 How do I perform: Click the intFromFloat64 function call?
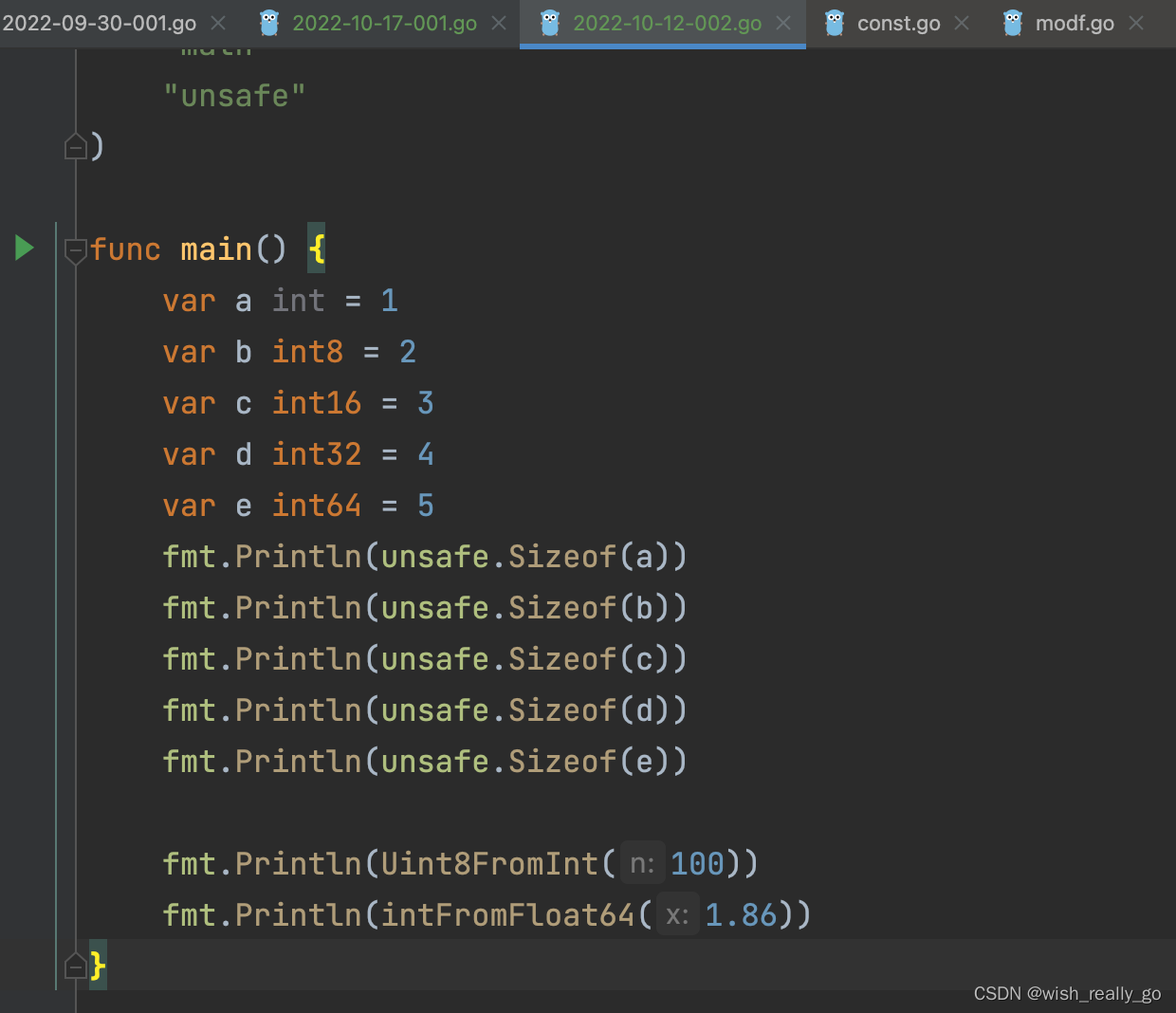tap(507, 915)
